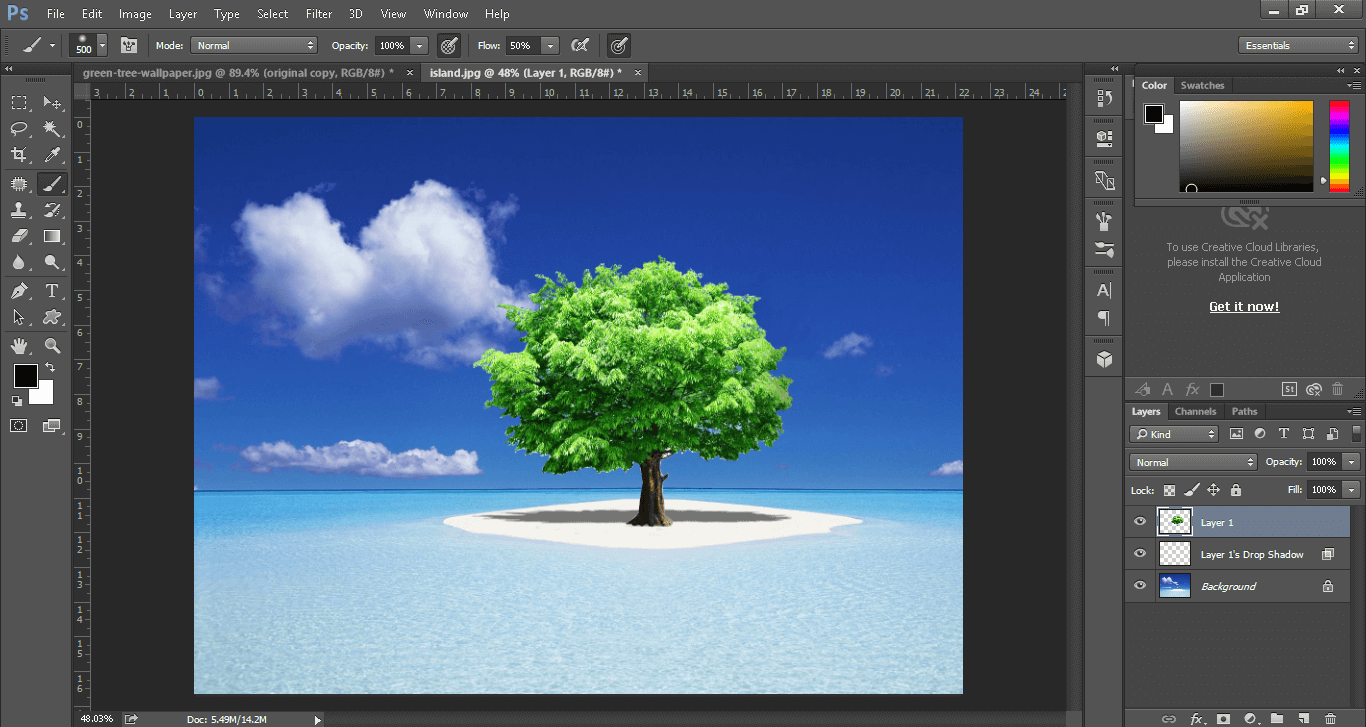Viewport: 1366px width, 727px height.
Task: Select the Horizontal Type tool
Action: 52,291
